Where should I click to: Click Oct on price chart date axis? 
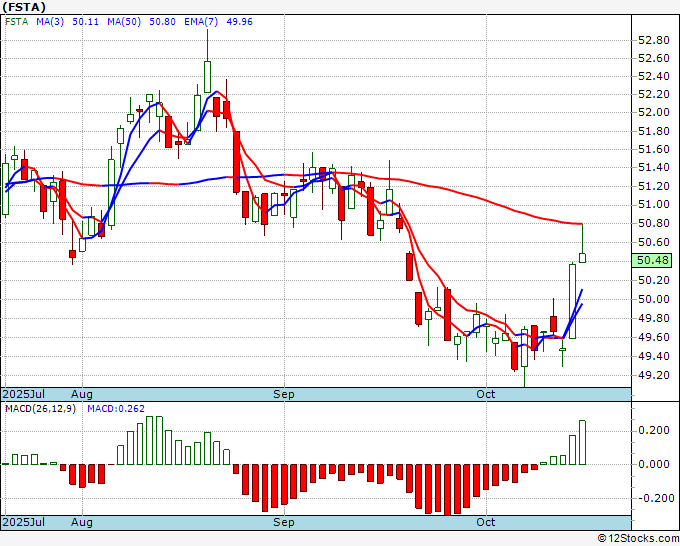tap(486, 394)
